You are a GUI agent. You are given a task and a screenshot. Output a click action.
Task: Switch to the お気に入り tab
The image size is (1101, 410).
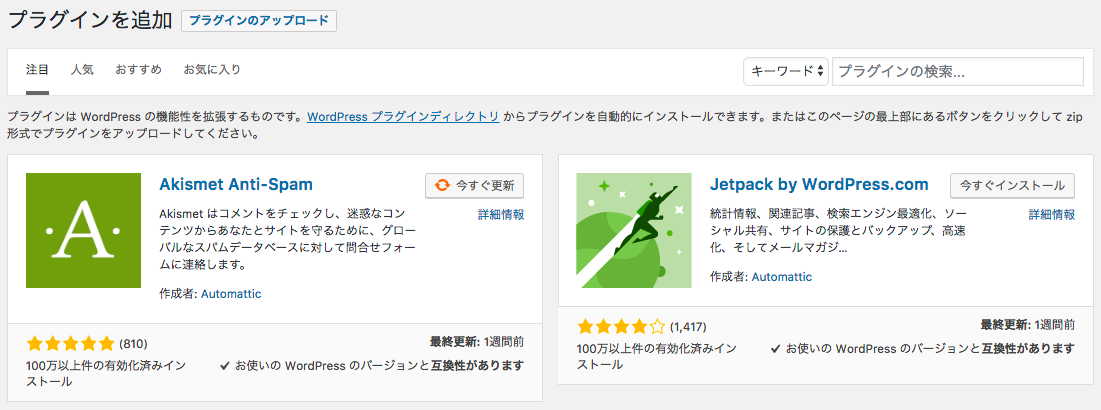click(x=212, y=70)
